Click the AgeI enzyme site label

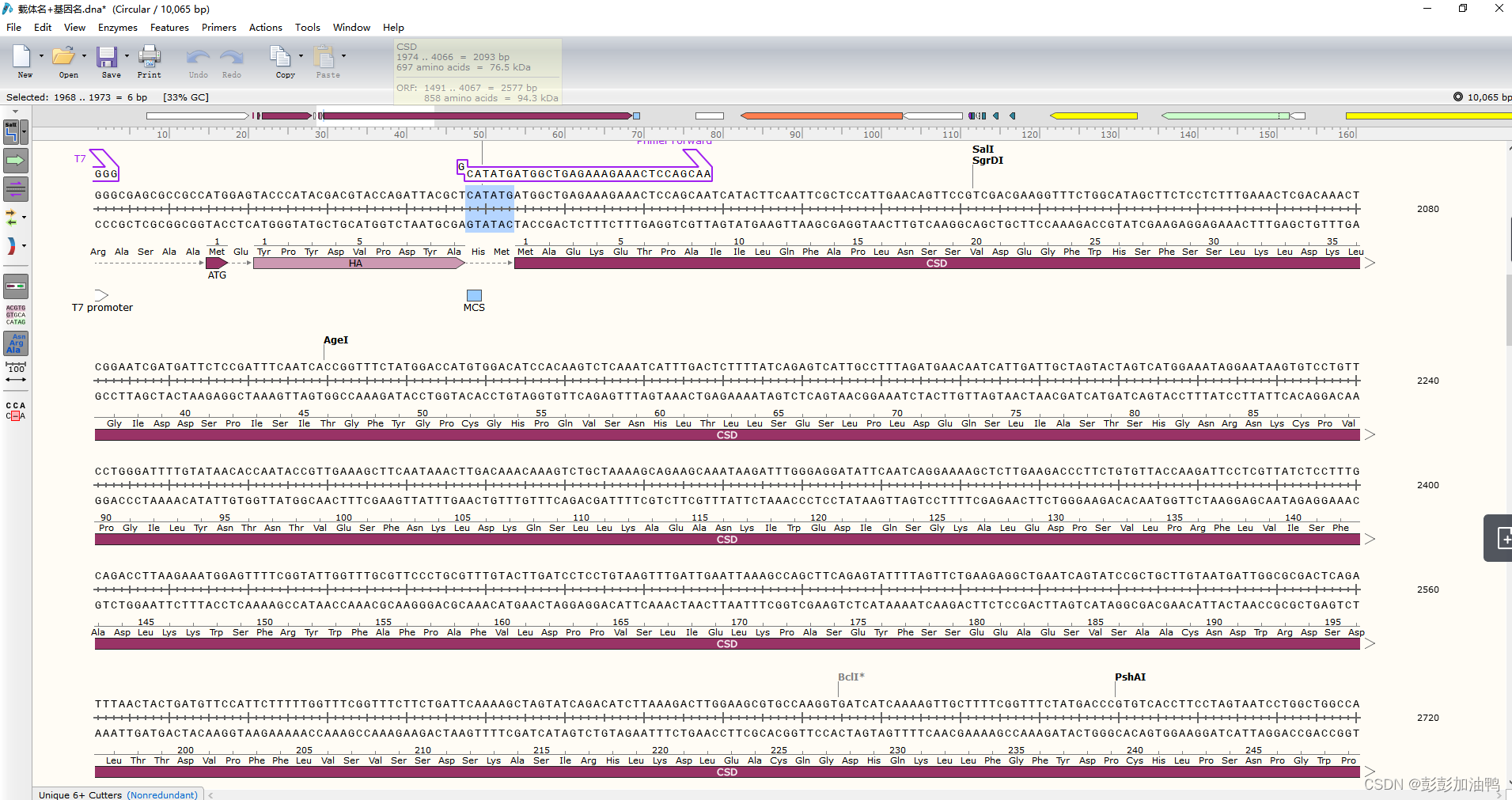335,339
